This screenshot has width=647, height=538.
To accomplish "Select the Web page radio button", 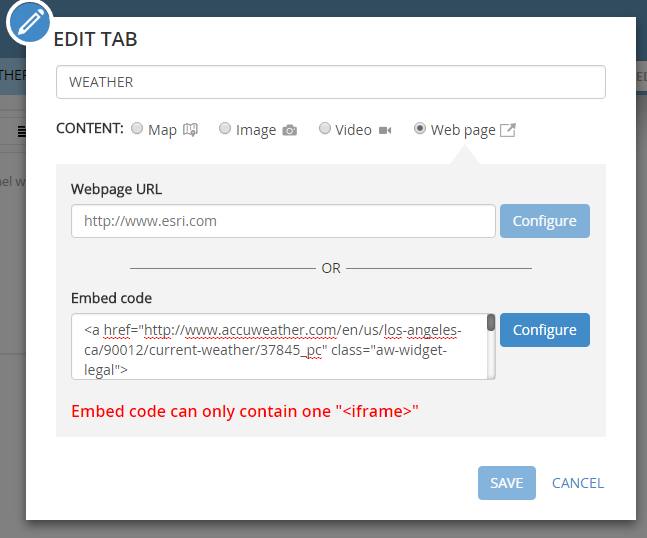I will [x=420, y=129].
